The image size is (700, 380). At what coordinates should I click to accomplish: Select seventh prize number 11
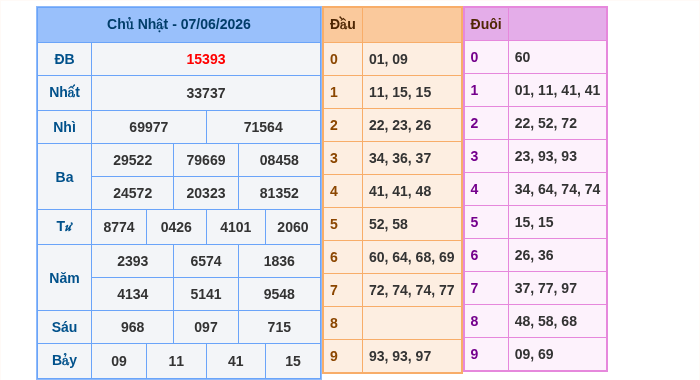176,361
